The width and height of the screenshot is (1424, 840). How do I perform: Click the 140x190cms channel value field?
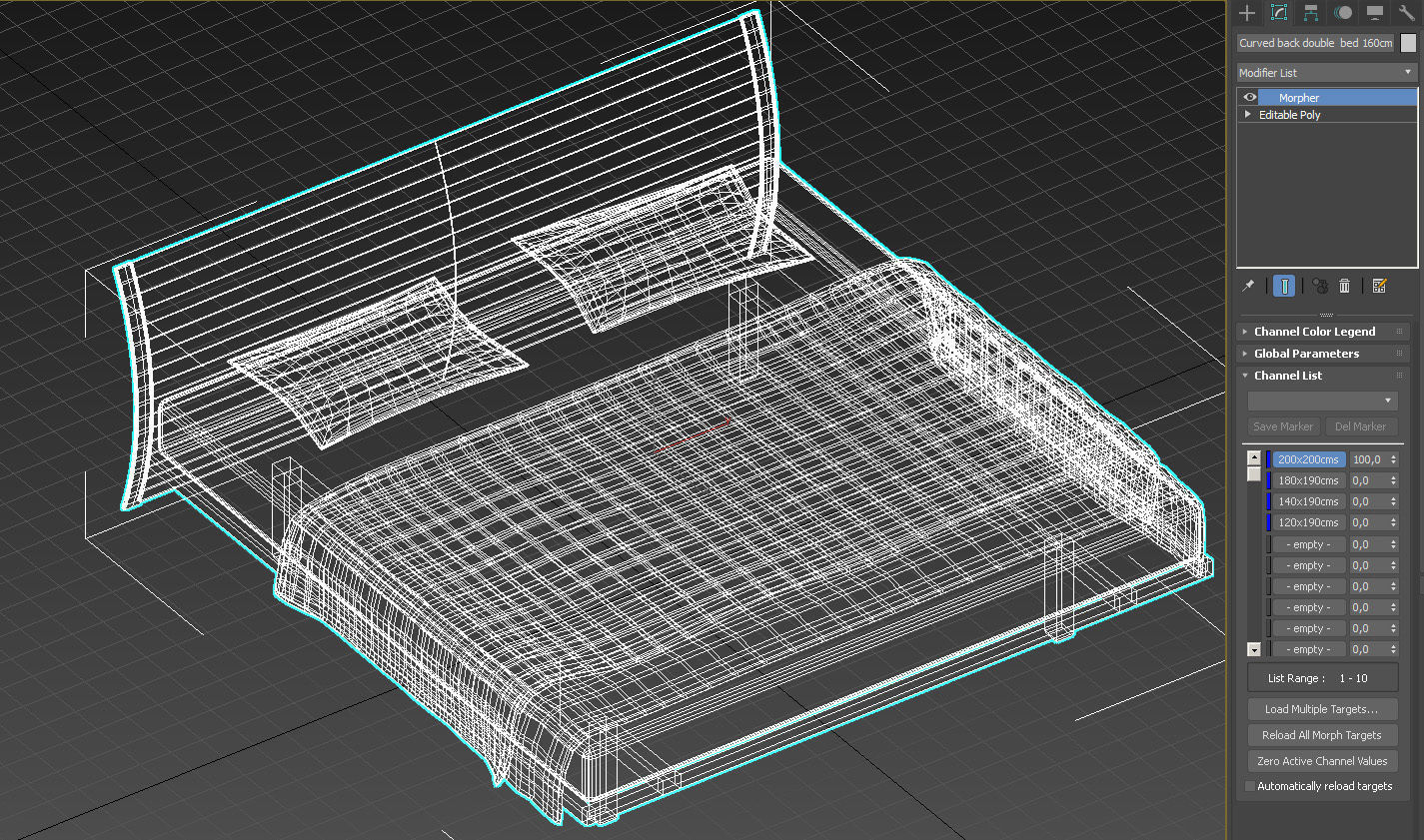1367,501
